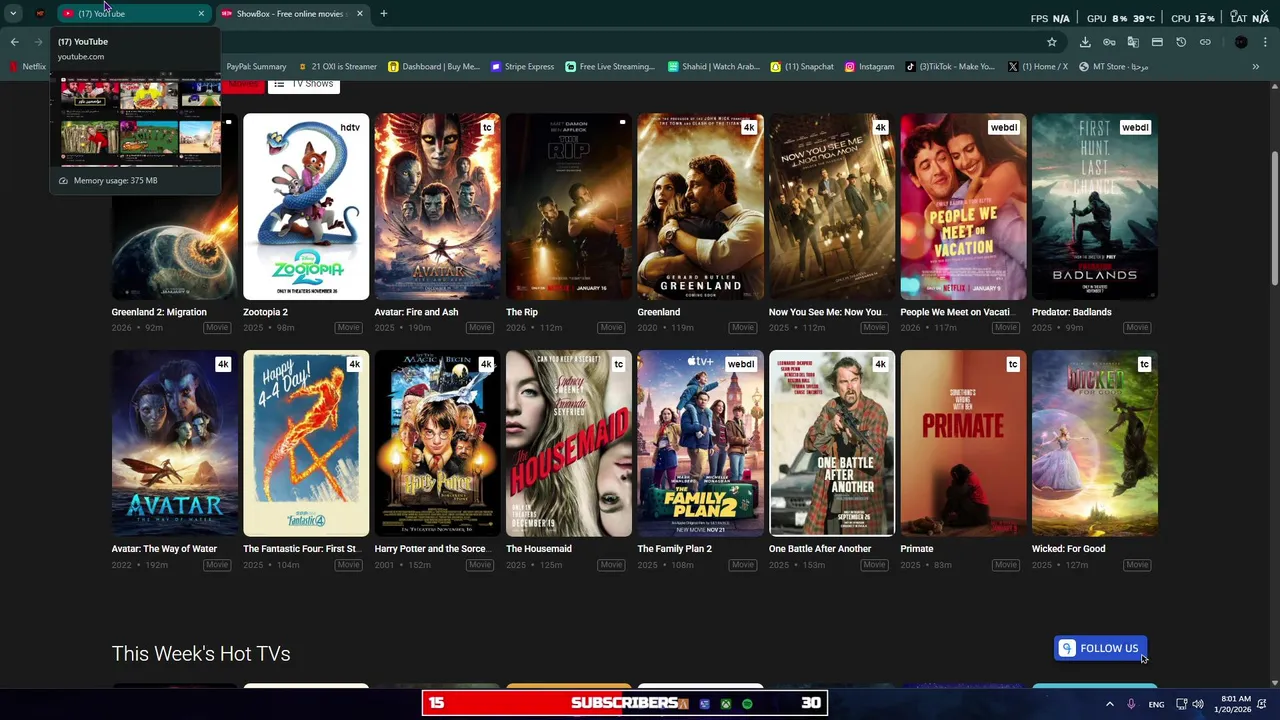Open the Instagram bookmark

tap(870, 67)
